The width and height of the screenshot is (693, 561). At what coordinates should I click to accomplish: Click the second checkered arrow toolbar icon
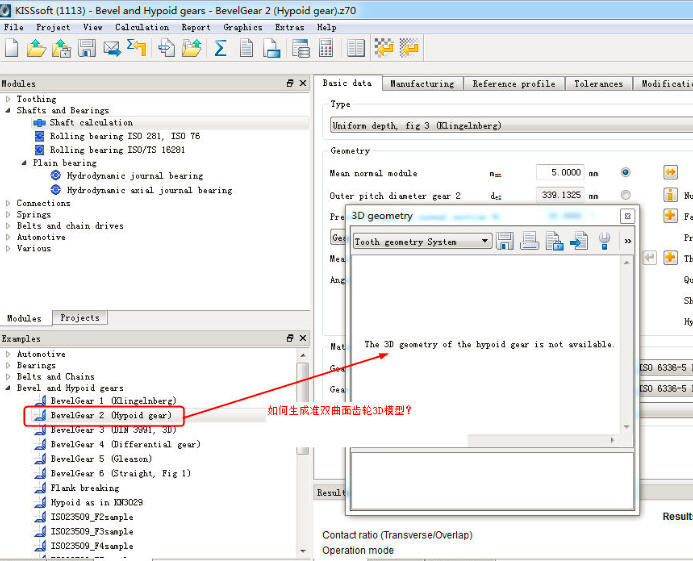point(409,48)
